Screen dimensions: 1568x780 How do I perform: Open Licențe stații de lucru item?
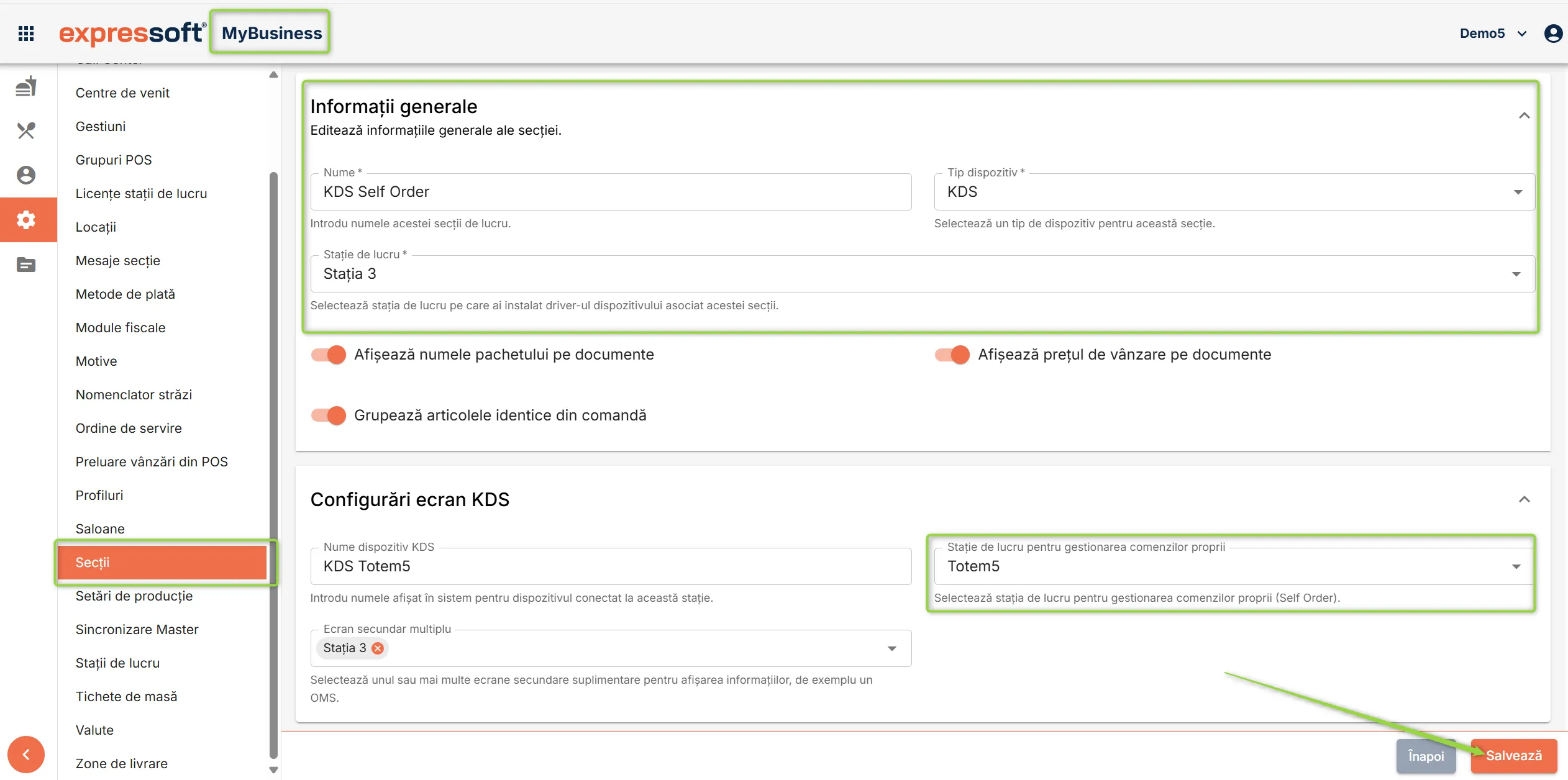pos(142,194)
